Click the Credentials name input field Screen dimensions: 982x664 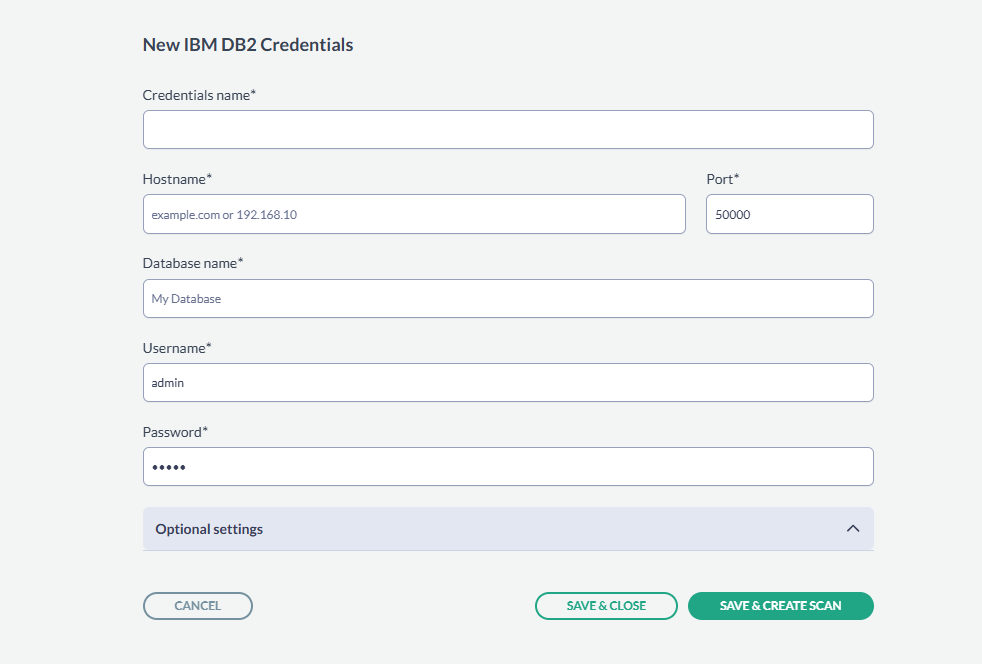[x=508, y=130]
